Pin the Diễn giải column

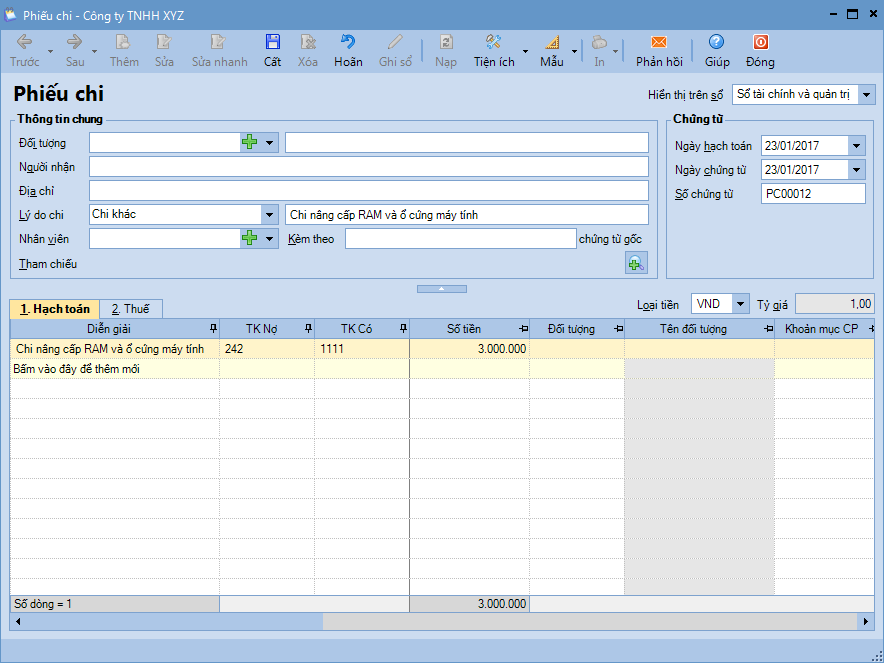[x=212, y=329]
